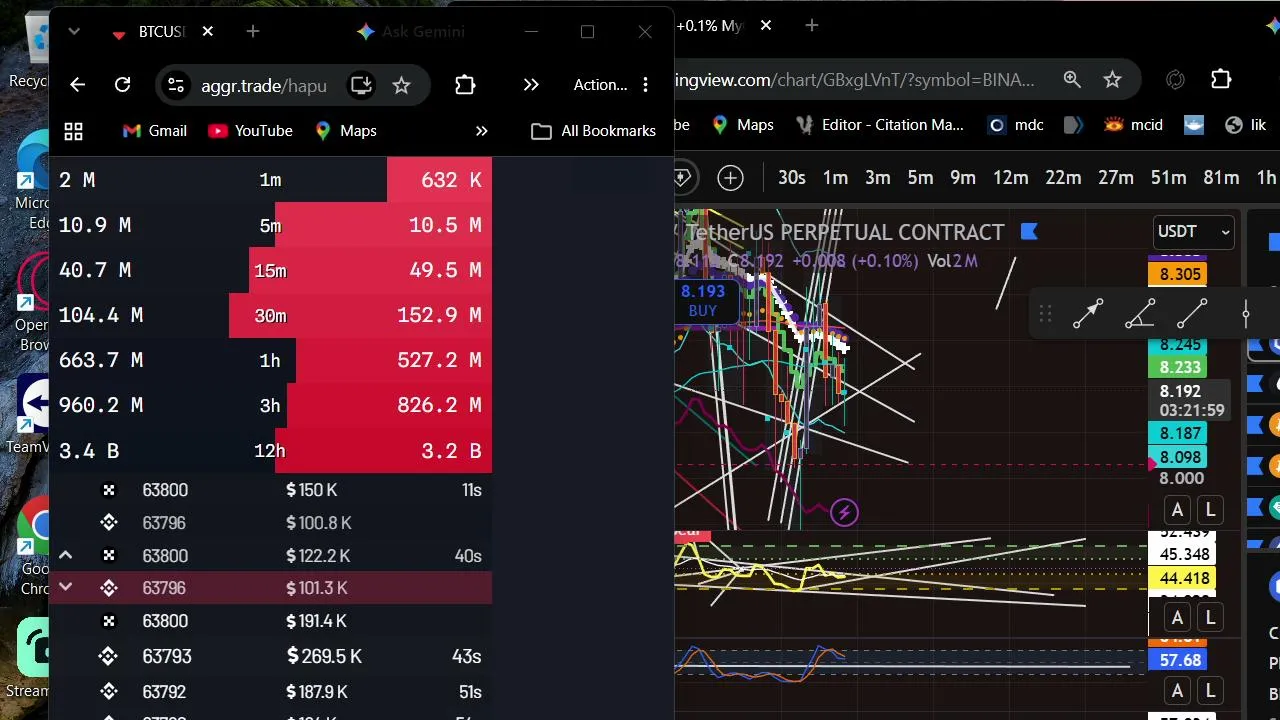This screenshot has width=1280, height=720.
Task: Reload the aggr.trade page
Action: click(122, 85)
